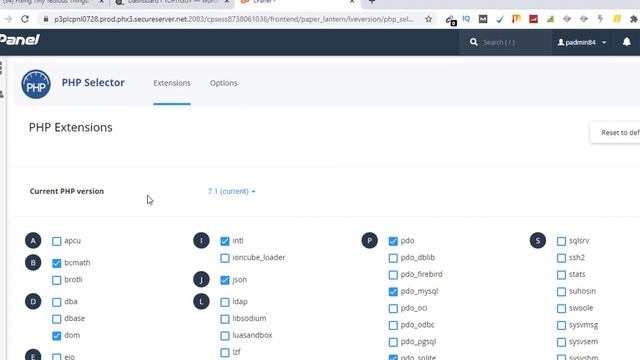Click the letter B group badge
Screen dimensions: 640x360
coord(33,262)
